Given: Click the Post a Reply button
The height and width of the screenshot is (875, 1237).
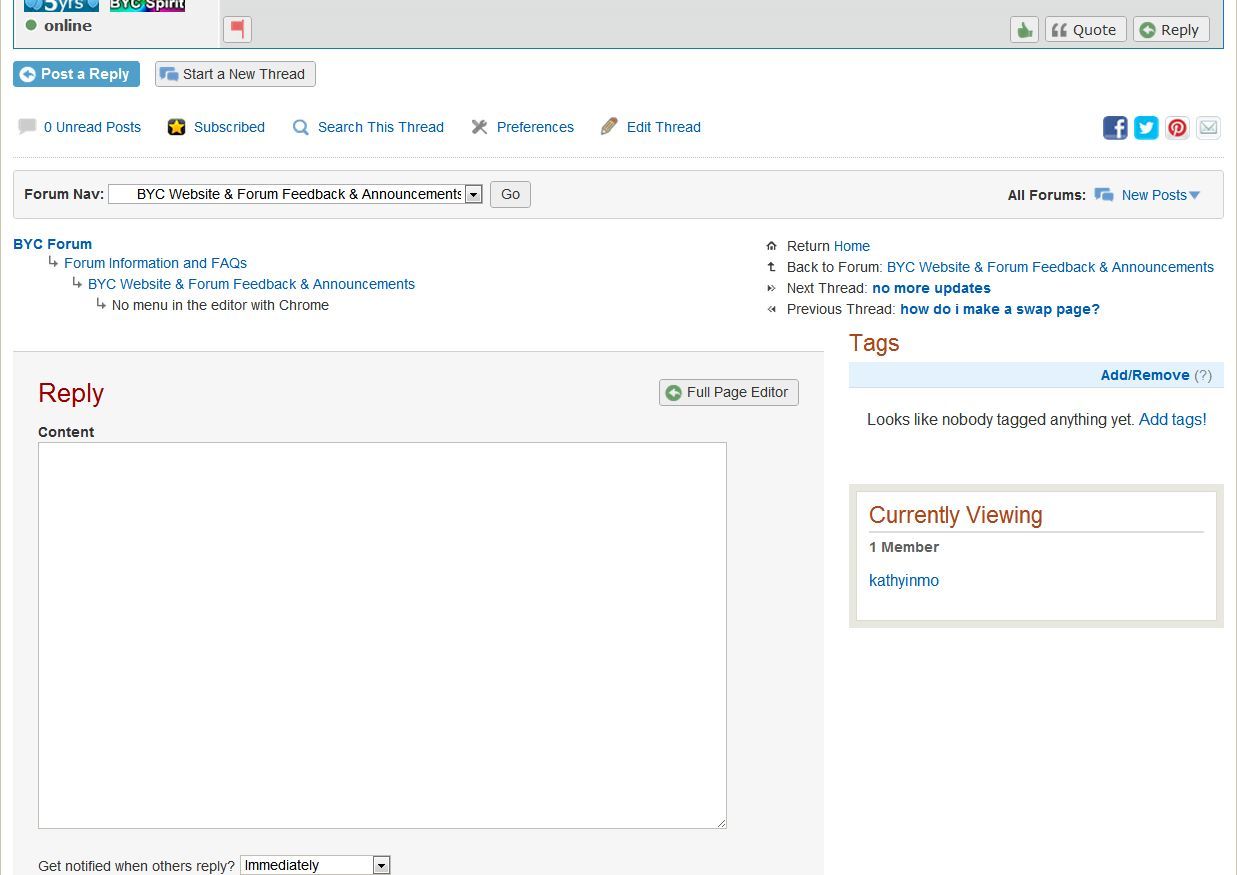Looking at the screenshot, I should tap(76, 74).
